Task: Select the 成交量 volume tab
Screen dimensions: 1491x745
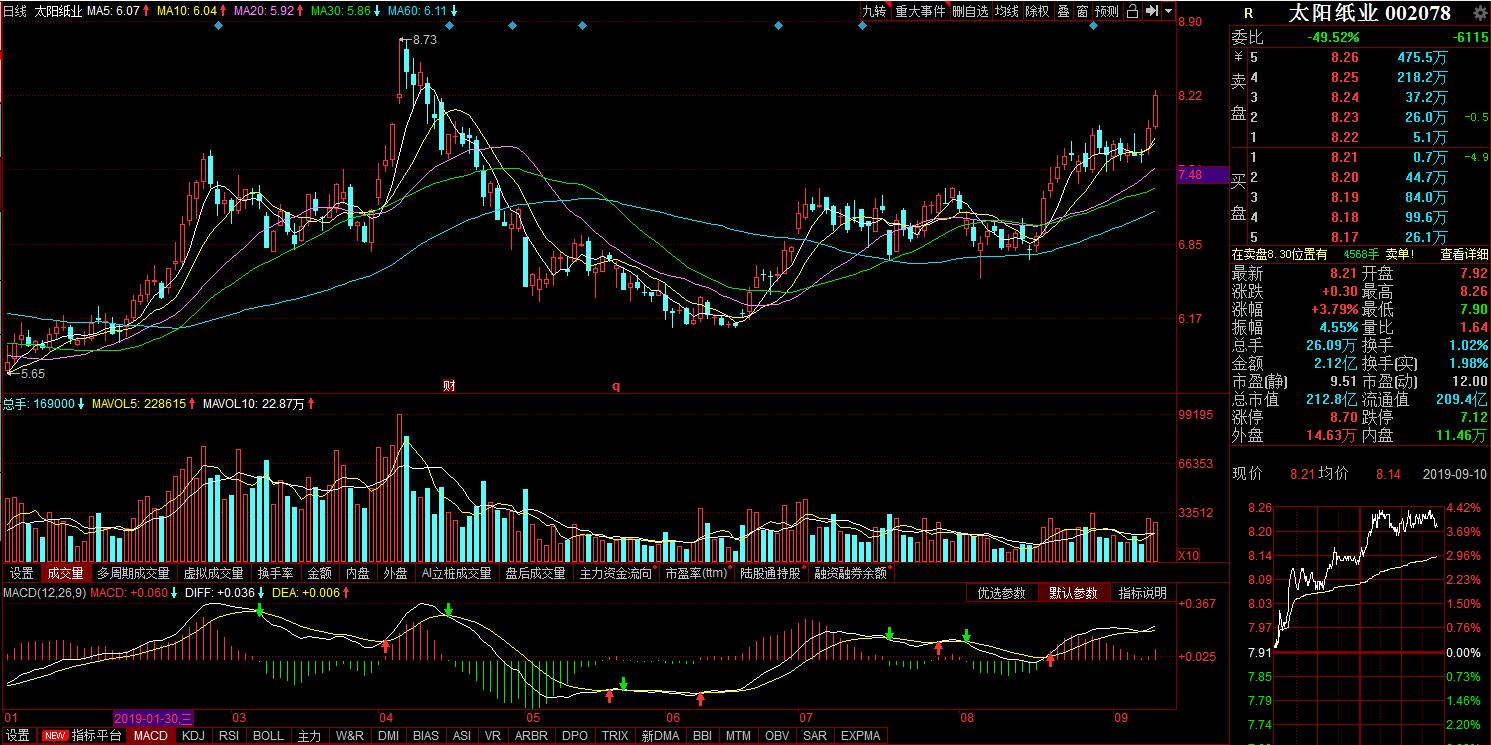Action: coord(65,573)
